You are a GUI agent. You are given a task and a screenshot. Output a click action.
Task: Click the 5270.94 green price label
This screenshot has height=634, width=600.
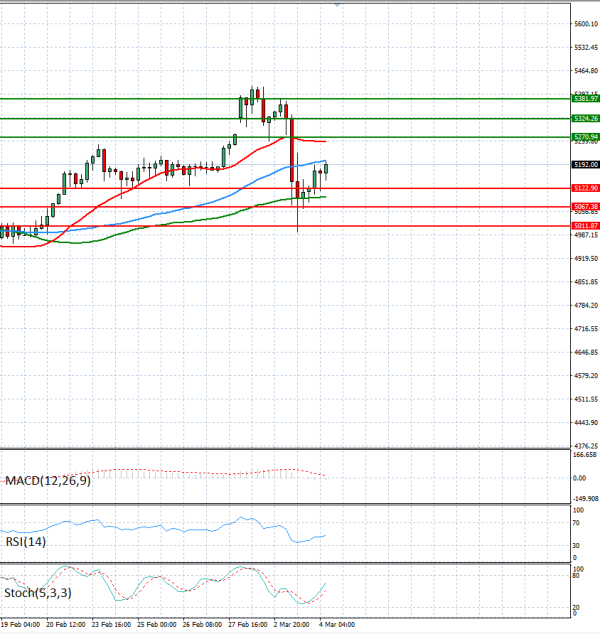[x=585, y=136]
